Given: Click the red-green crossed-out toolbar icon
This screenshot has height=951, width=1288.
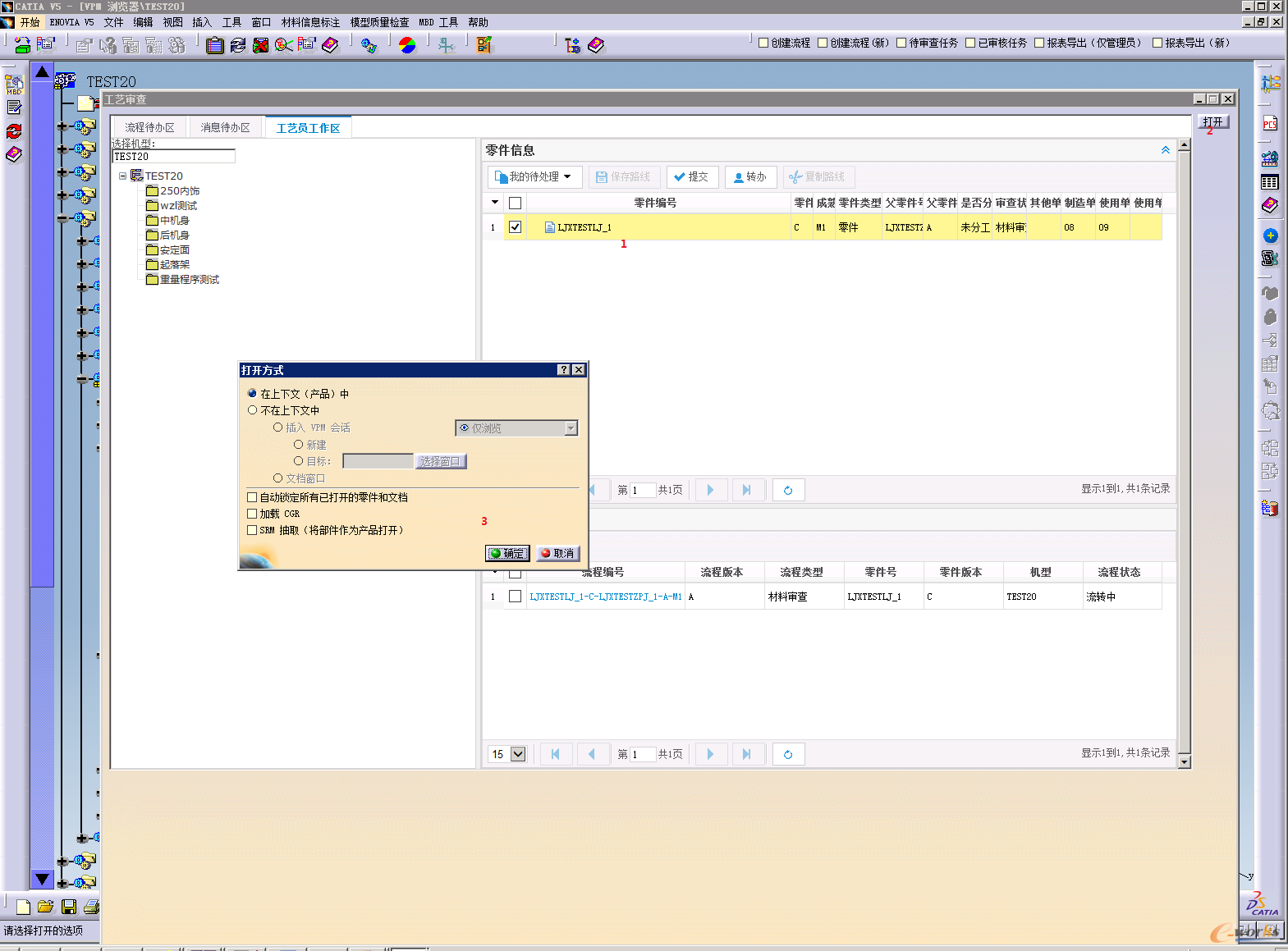Looking at the screenshot, I should pyautogui.click(x=261, y=45).
